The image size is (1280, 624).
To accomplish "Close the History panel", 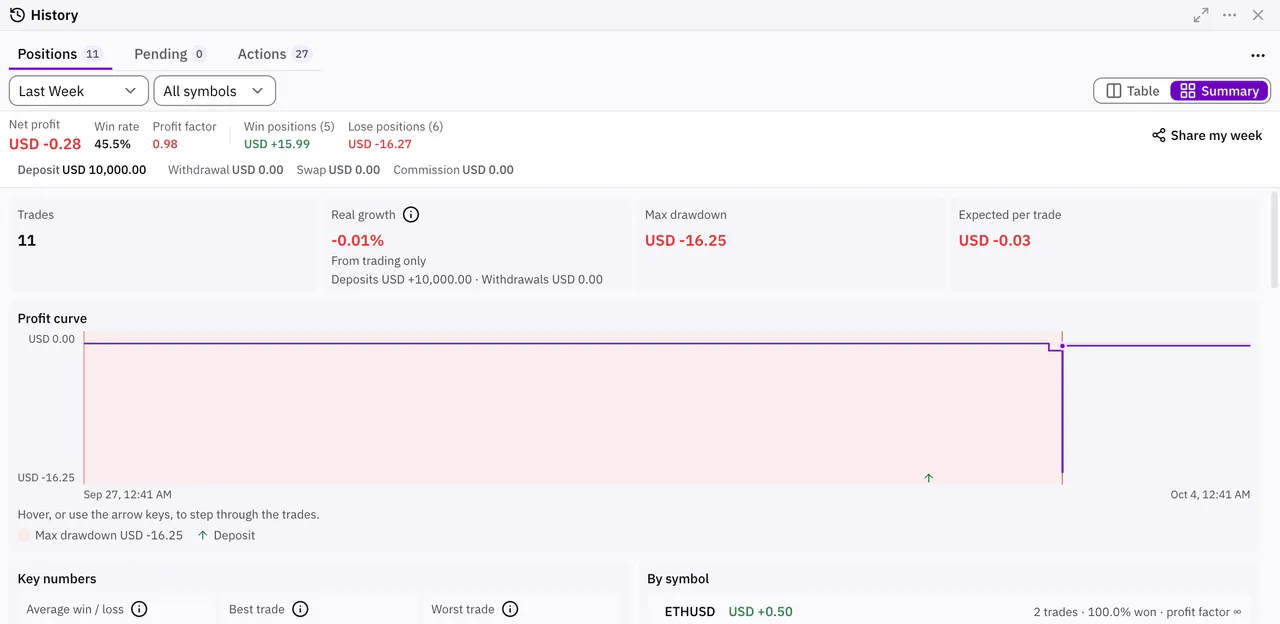I will click(1258, 15).
